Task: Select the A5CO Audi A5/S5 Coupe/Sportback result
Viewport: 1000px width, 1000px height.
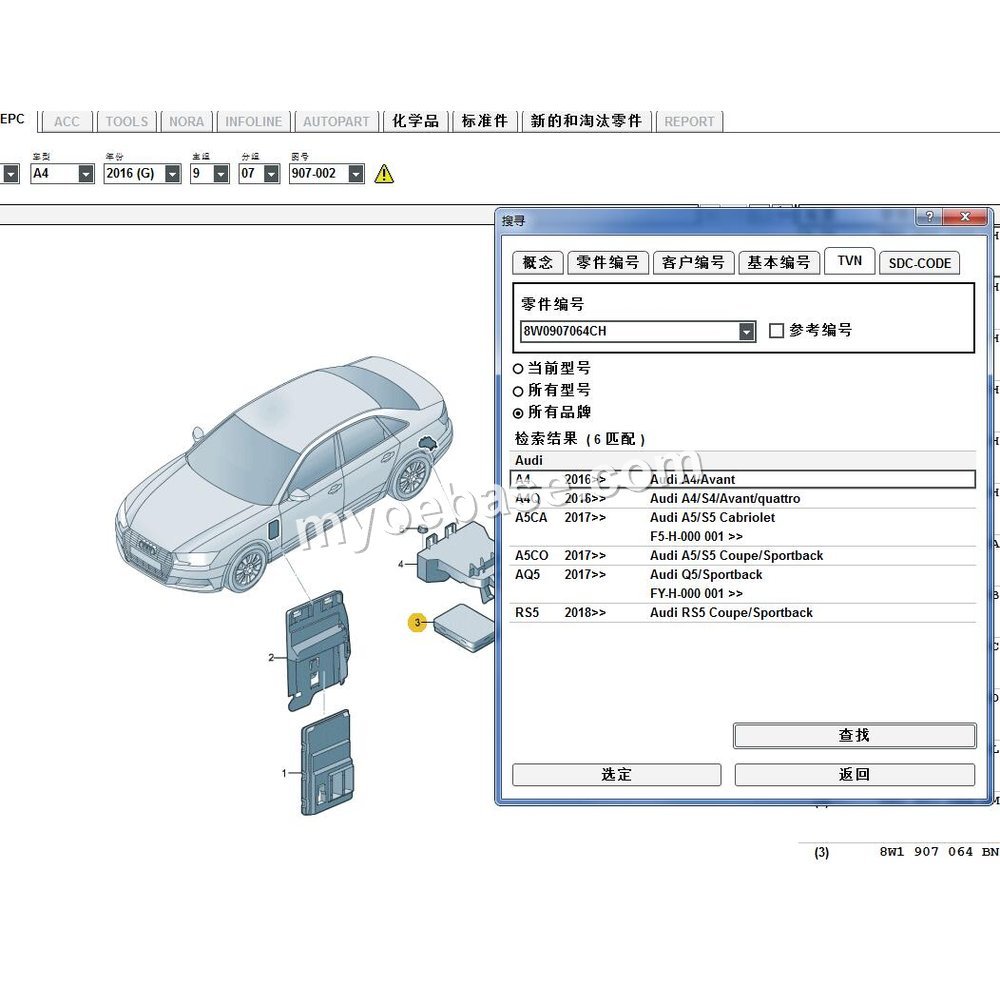Action: (x=743, y=555)
